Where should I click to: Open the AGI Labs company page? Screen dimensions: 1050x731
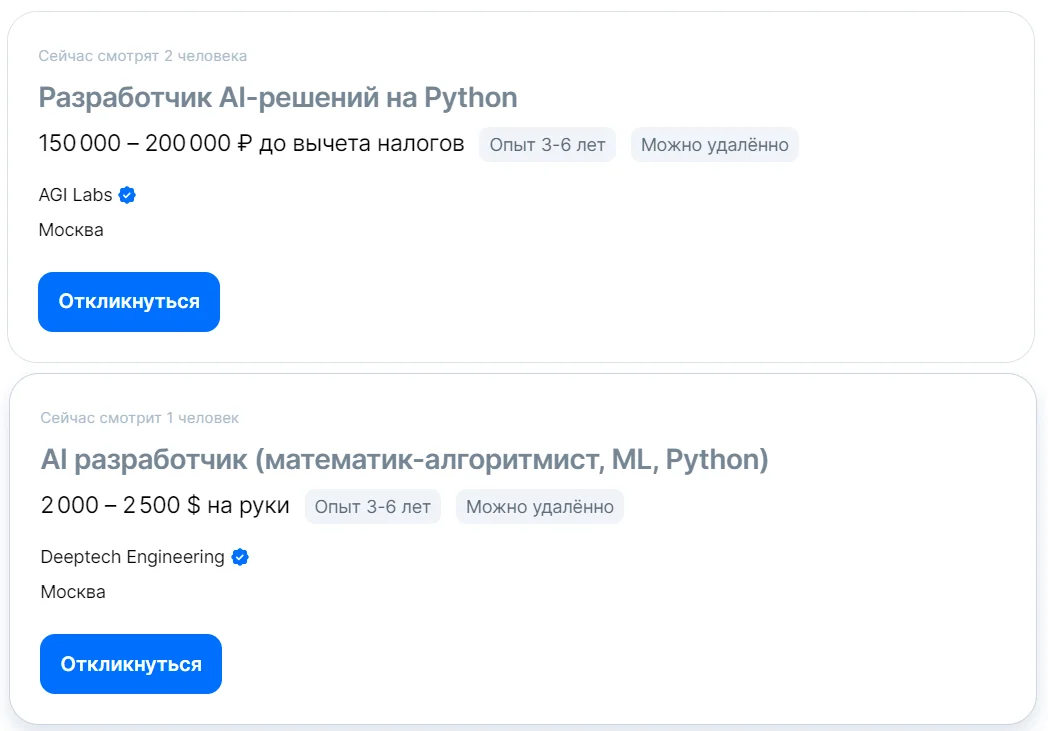(x=75, y=195)
